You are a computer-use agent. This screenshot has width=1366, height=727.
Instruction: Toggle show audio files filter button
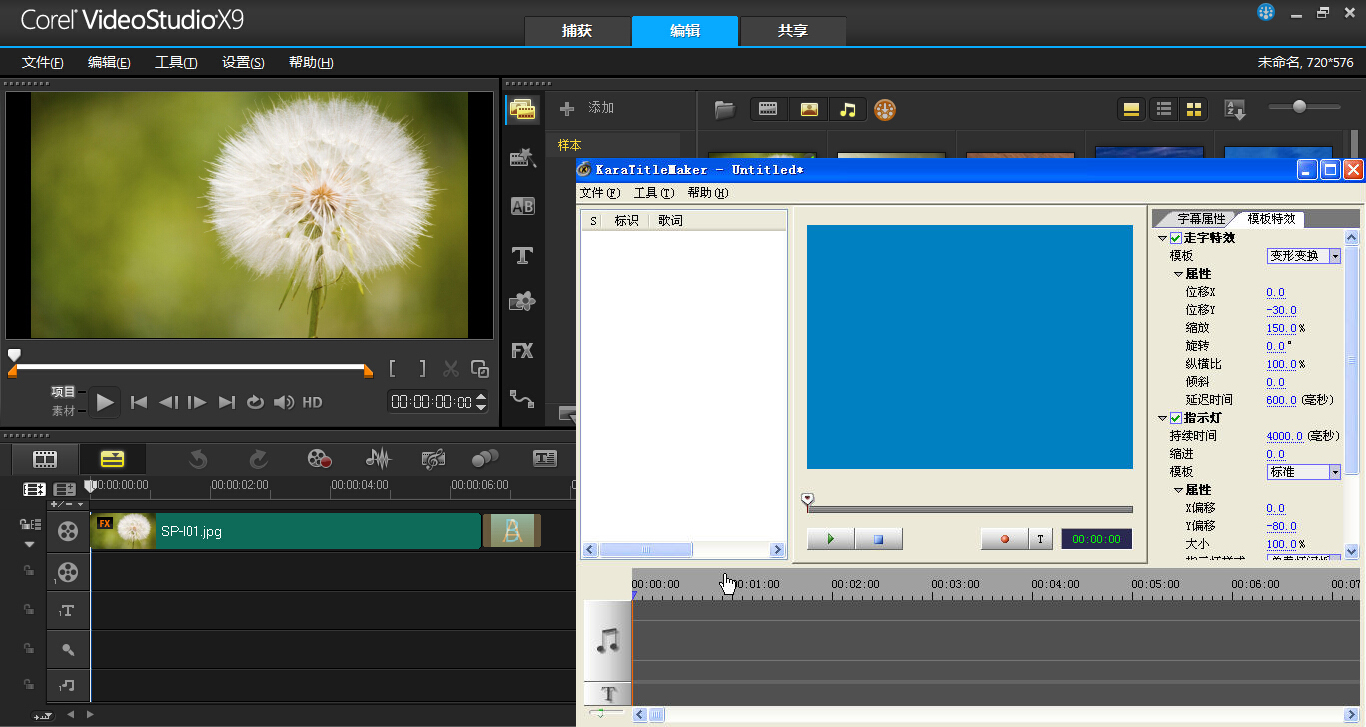pyautogui.click(x=848, y=109)
